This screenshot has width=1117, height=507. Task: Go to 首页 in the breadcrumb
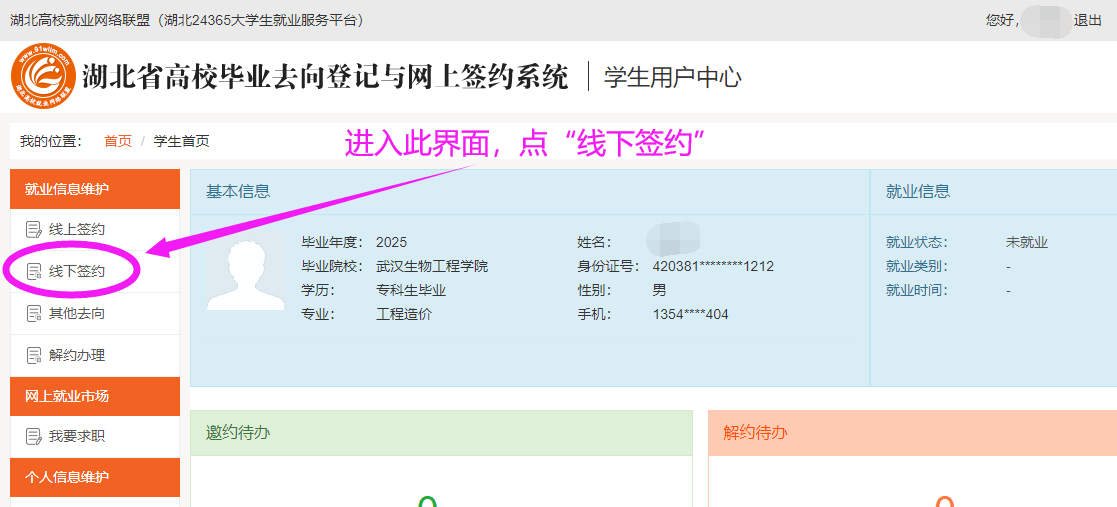point(118,141)
